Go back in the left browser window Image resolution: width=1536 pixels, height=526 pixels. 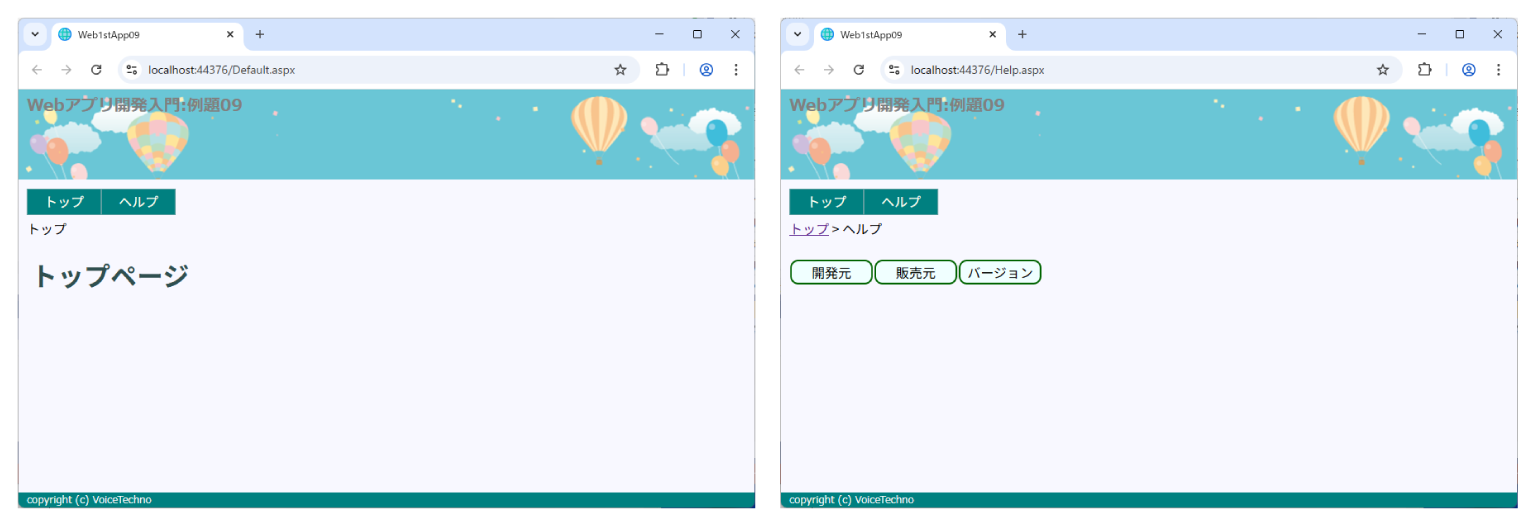(37, 70)
